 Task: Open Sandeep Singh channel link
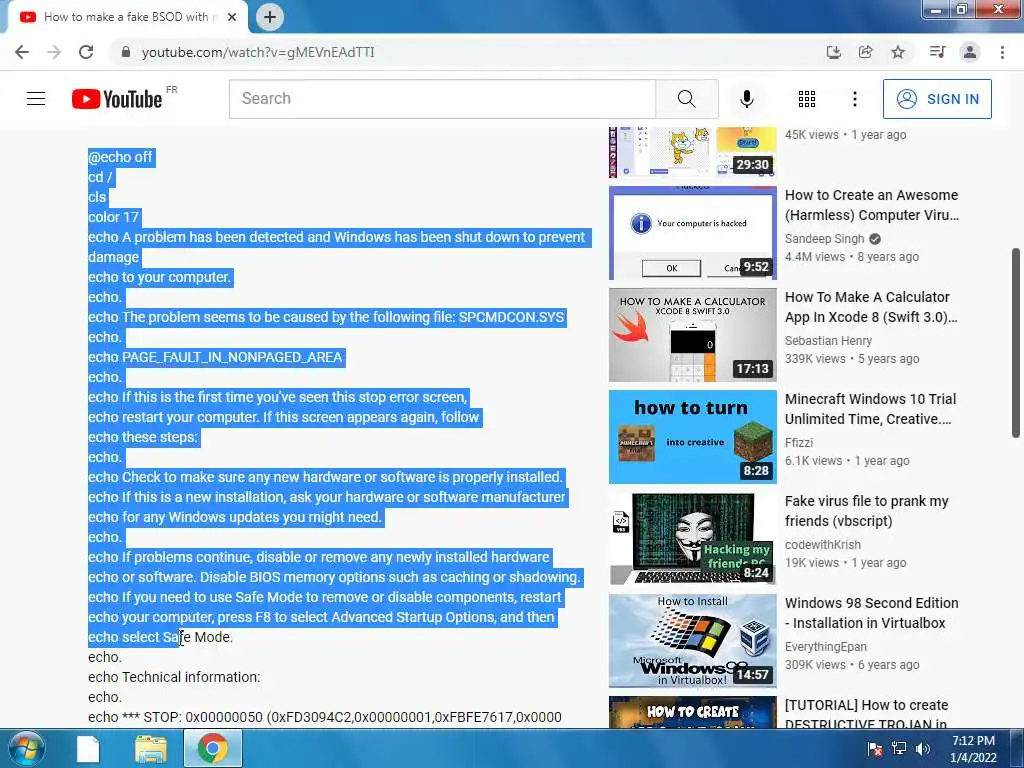coord(824,238)
